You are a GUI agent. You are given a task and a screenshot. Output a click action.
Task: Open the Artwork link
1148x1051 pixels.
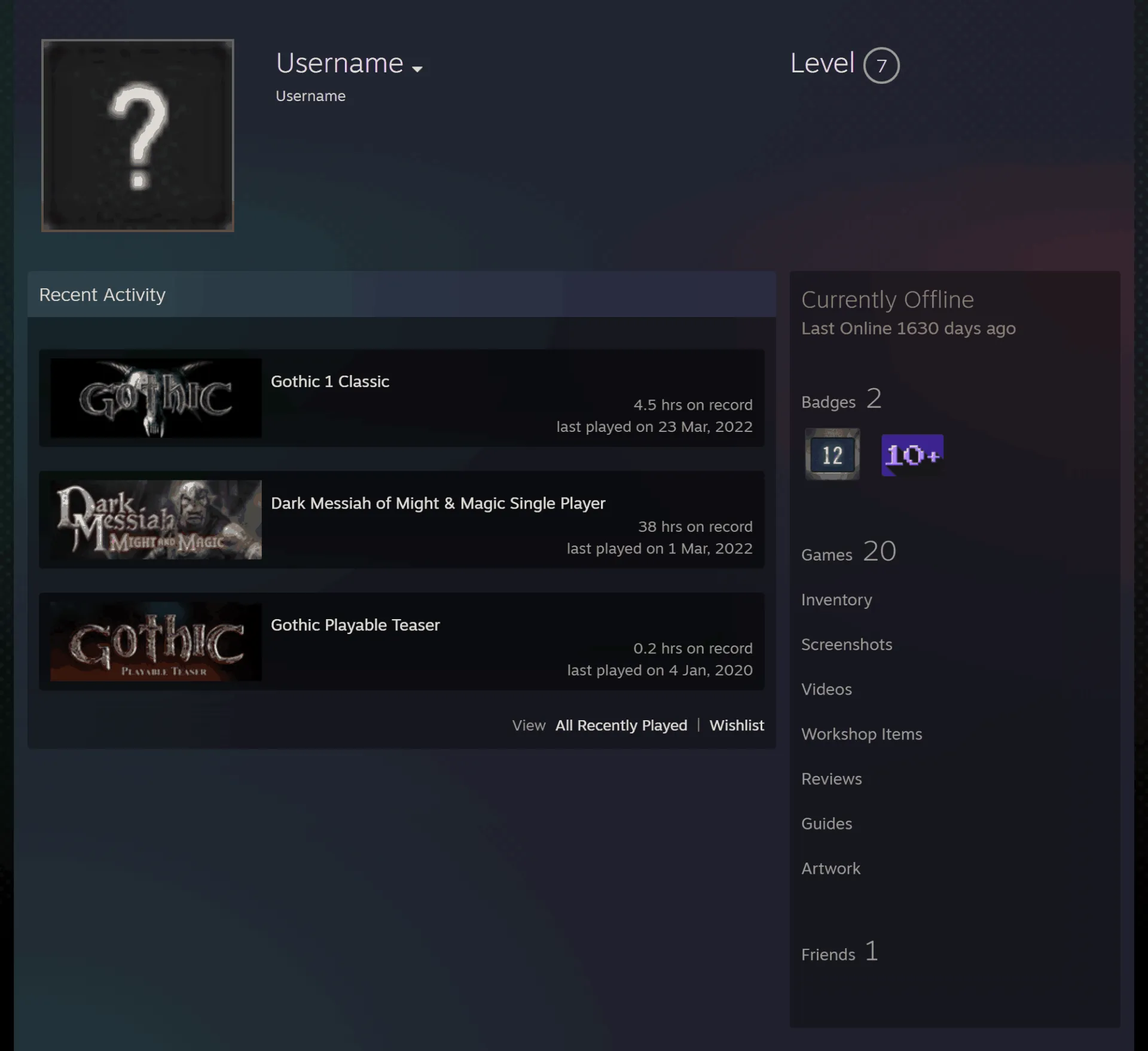point(831,869)
